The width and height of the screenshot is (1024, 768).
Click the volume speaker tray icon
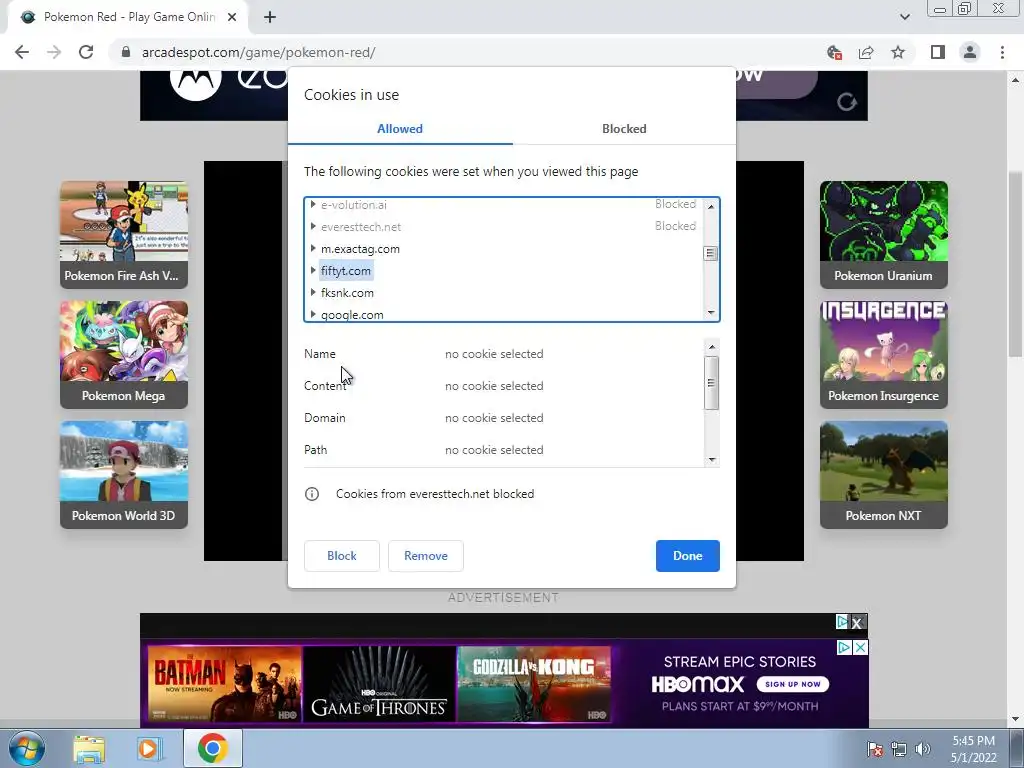[x=923, y=749]
